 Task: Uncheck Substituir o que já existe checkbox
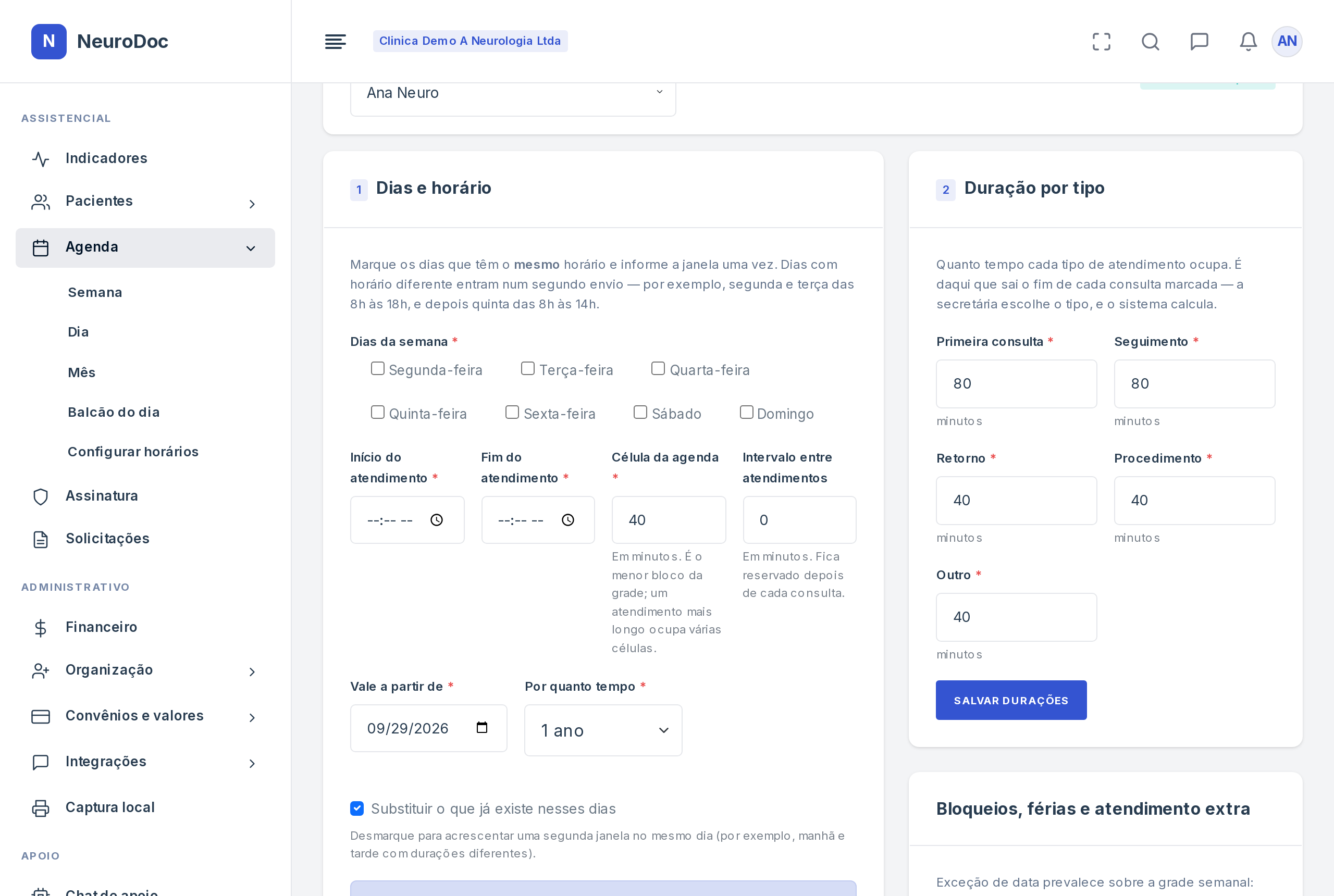pos(356,808)
